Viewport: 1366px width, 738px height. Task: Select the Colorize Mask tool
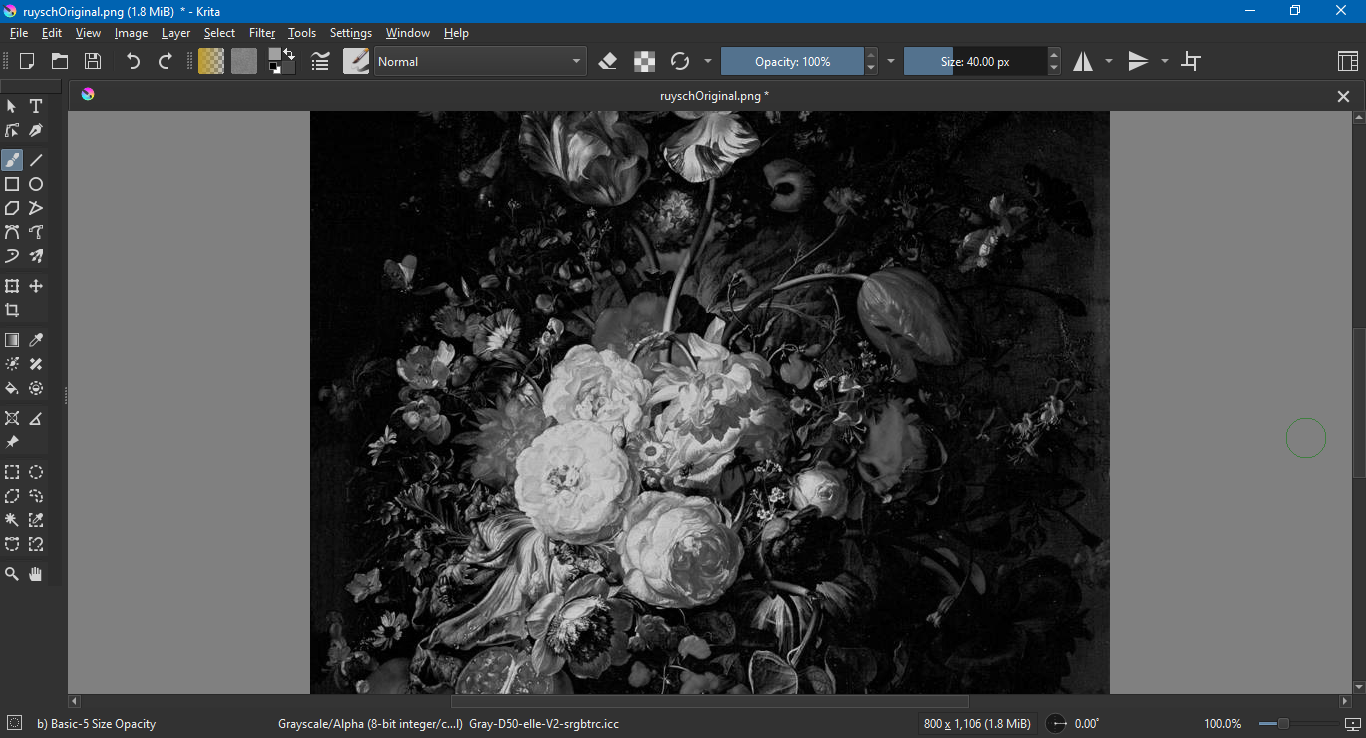tap(12, 364)
